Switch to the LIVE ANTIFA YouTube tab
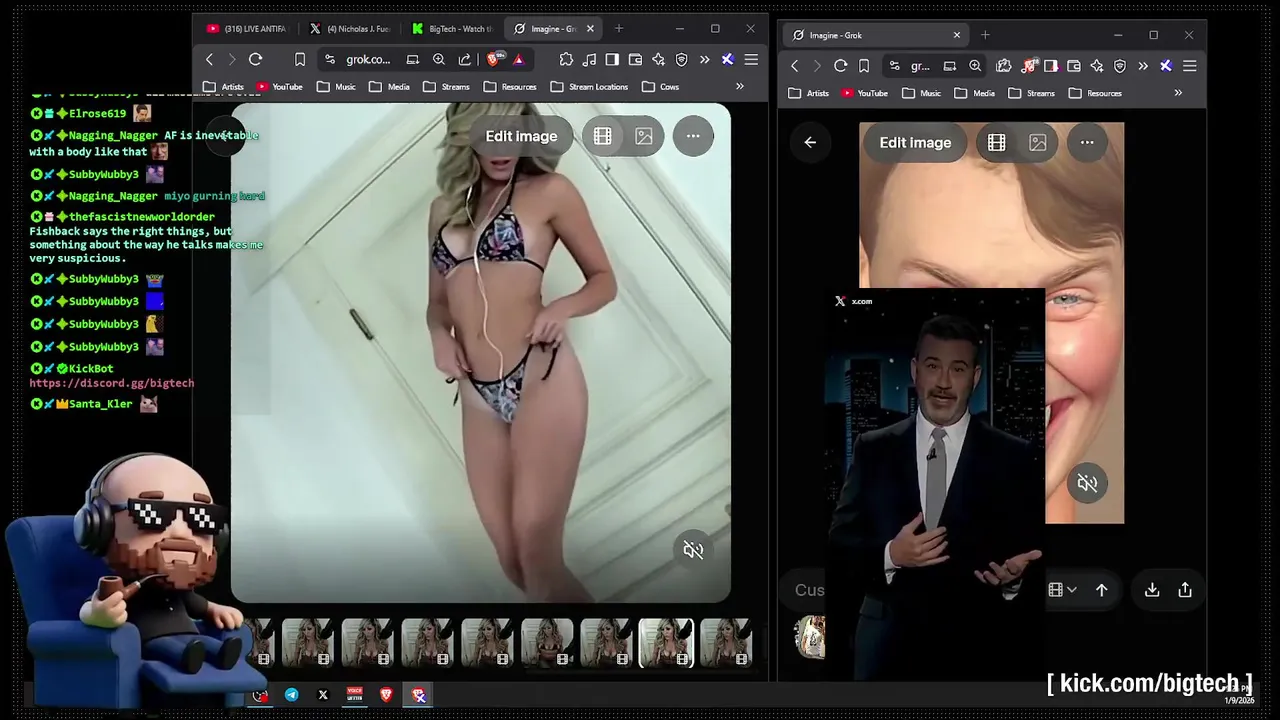Viewport: 1280px width, 720px height. click(x=247, y=29)
